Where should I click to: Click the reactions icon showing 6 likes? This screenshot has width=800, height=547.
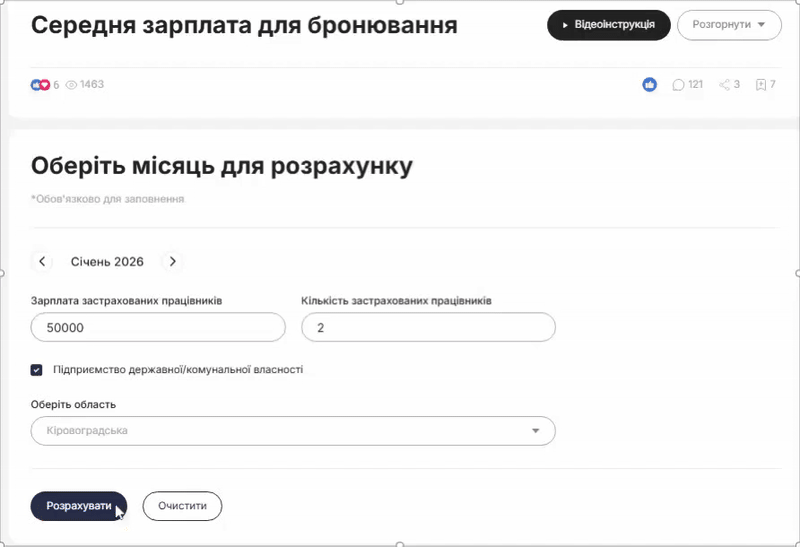[x=40, y=85]
